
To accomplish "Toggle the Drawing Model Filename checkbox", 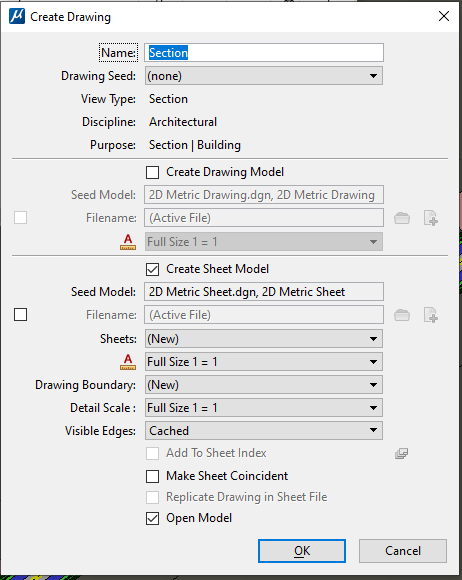I will (20, 218).
